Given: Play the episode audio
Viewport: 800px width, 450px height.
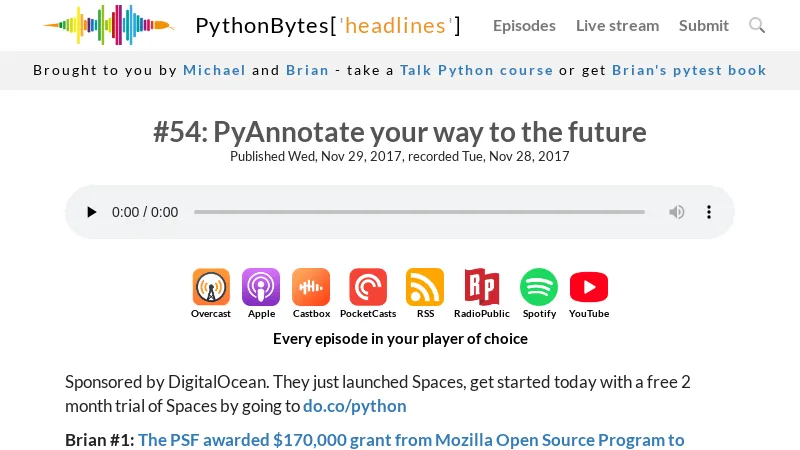Looking at the screenshot, I should 92,212.
